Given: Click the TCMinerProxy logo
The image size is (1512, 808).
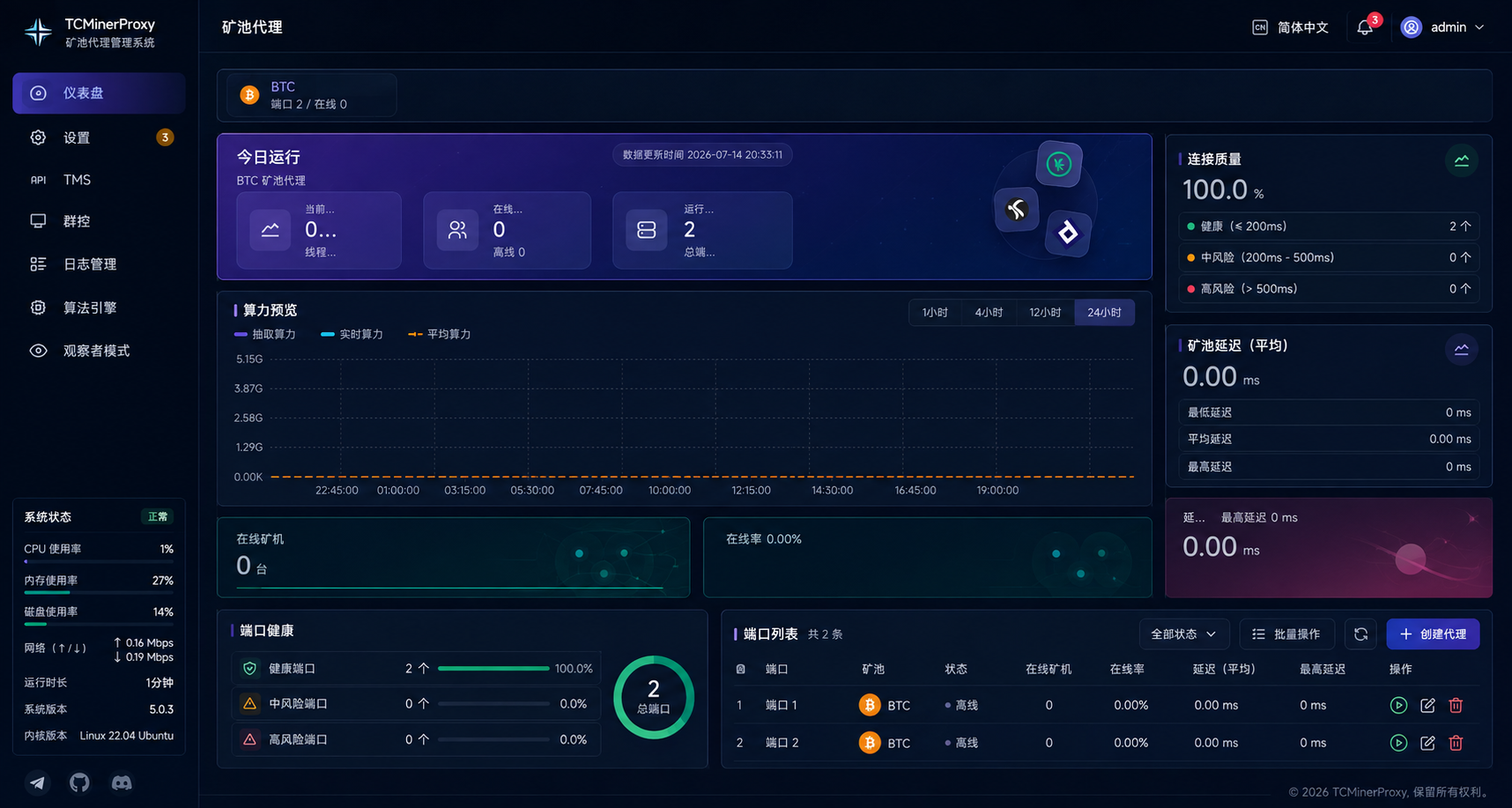Looking at the screenshot, I should click(38, 32).
